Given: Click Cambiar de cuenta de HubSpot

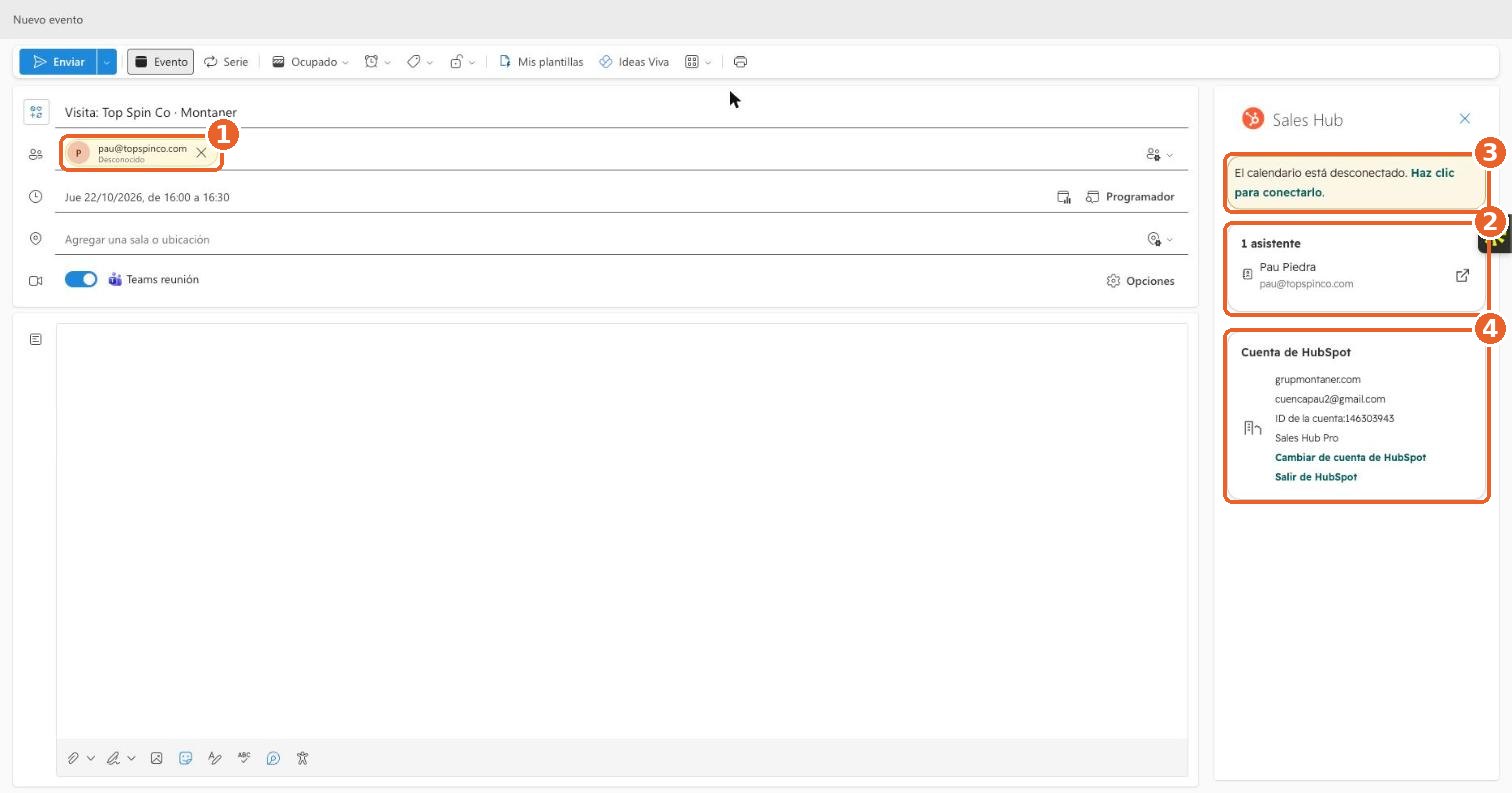Looking at the screenshot, I should (x=1350, y=458).
